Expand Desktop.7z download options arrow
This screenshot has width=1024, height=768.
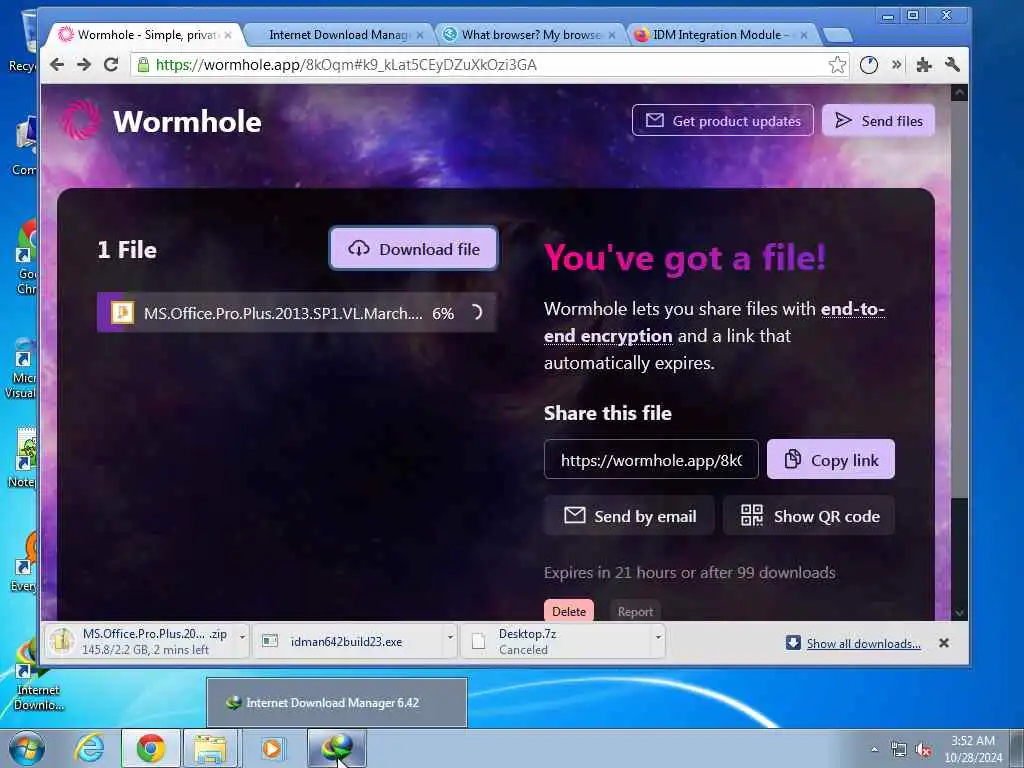658,637
